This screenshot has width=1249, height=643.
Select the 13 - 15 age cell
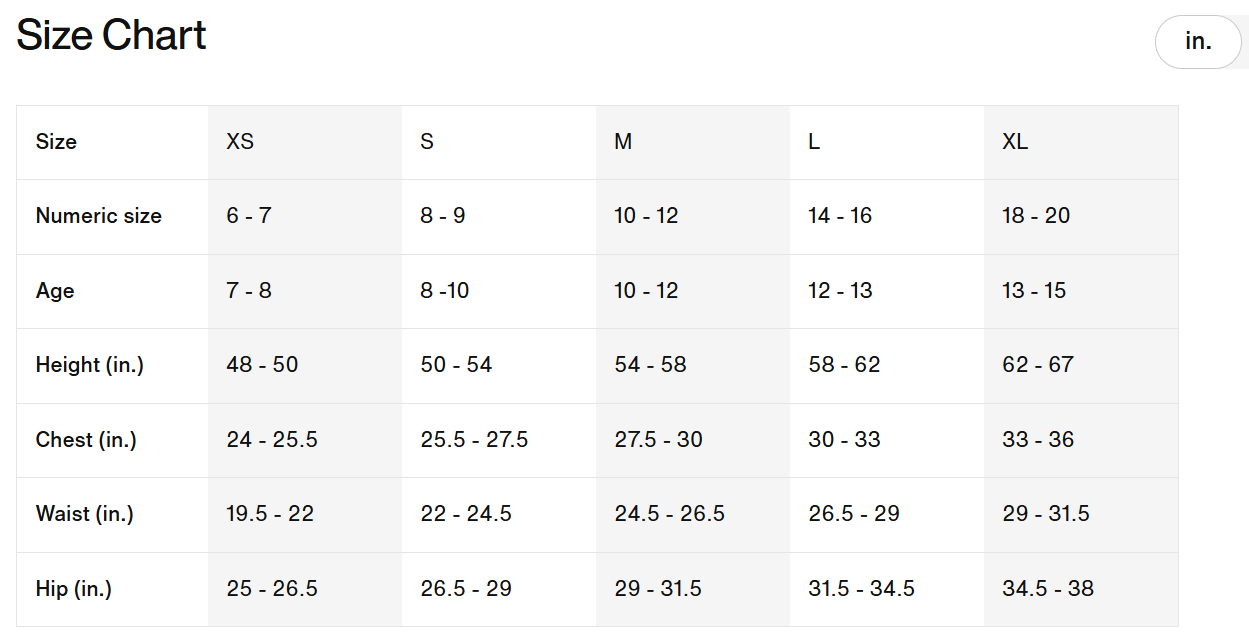pos(1081,291)
